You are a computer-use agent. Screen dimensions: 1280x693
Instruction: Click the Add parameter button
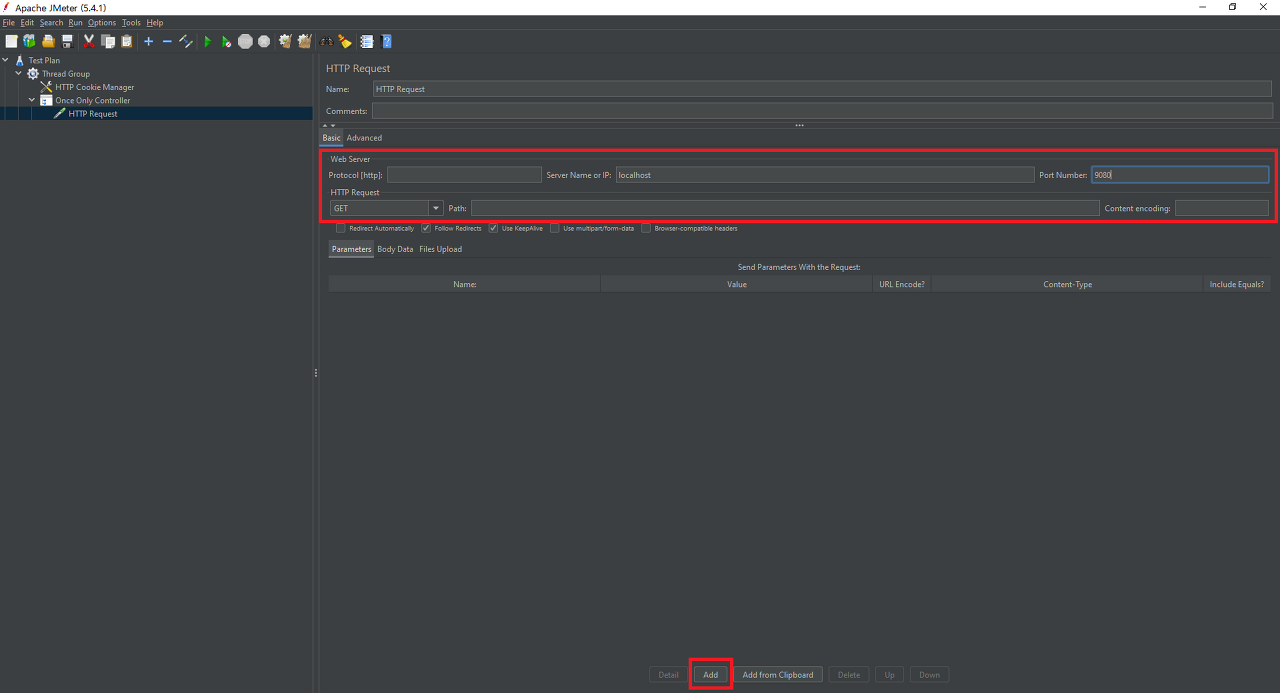[710, 675]
